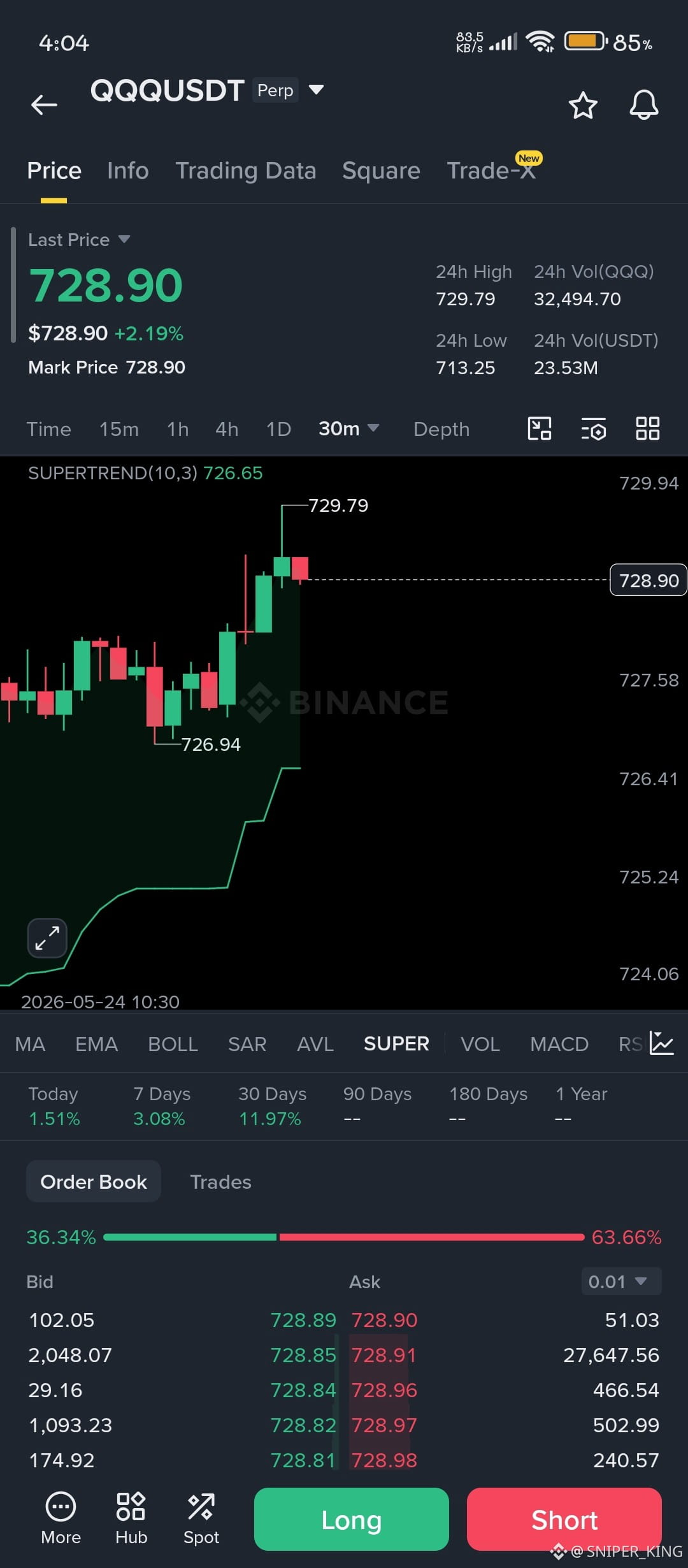
Task: Select bid price 728.89
Action: pos(303,1319)
